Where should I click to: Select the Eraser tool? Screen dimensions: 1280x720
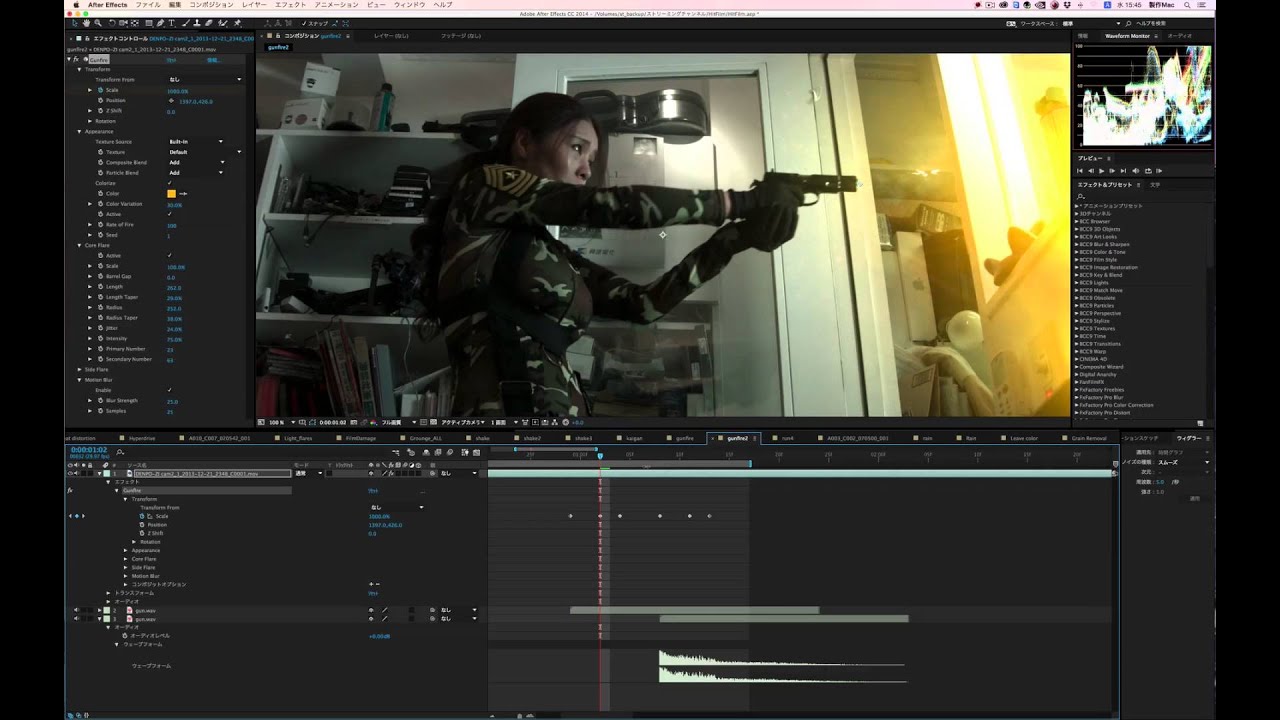(x=211, y=23)
